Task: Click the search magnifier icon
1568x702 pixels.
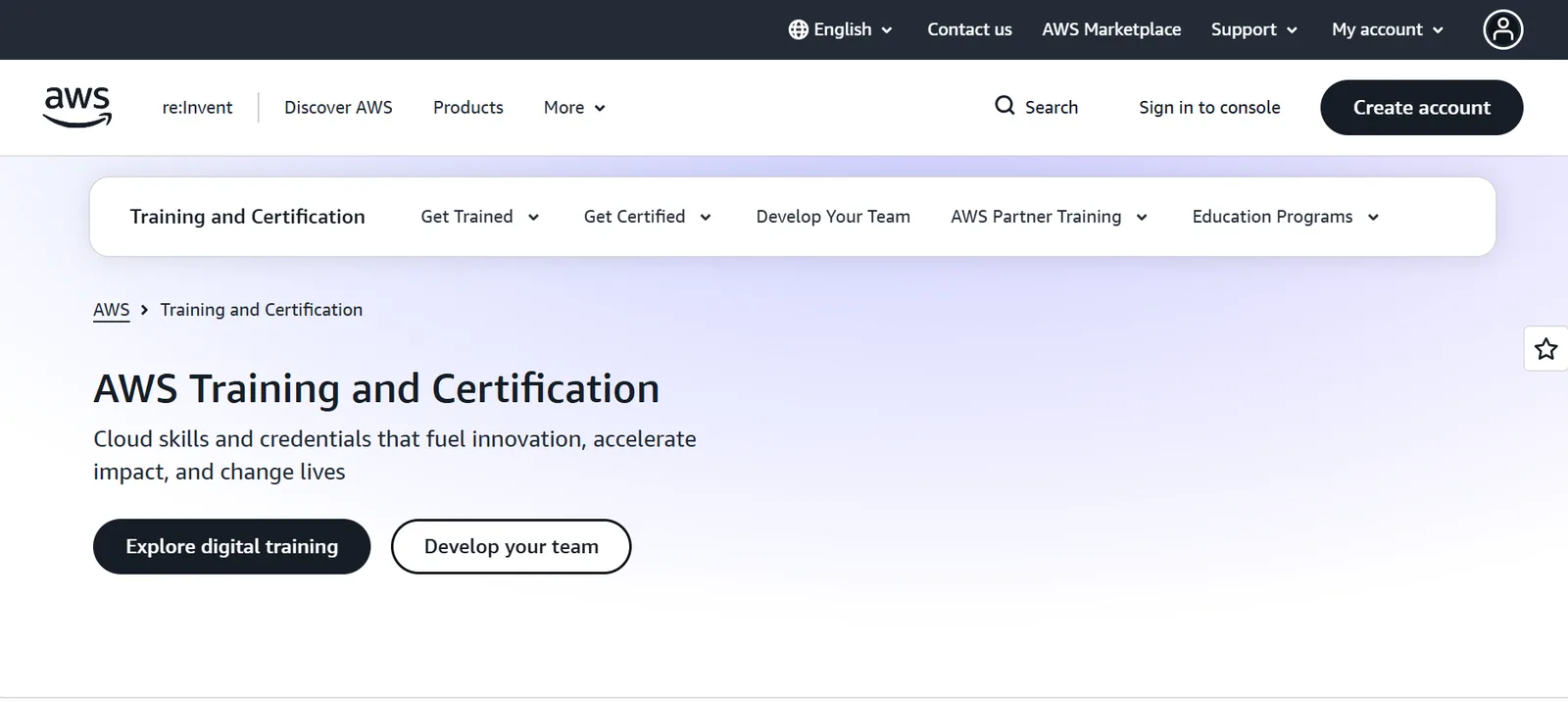Action: click(x=1004, y=106)
